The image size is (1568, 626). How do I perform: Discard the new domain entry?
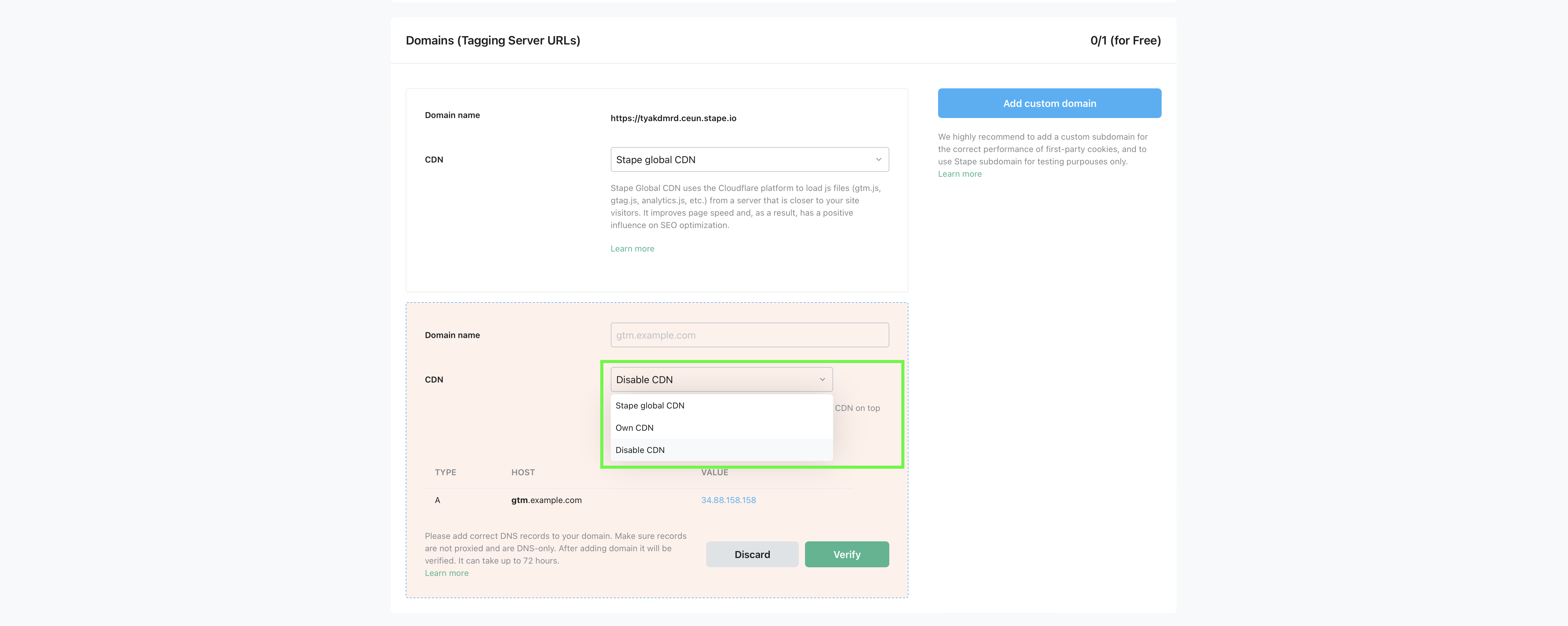click(752, 554)
